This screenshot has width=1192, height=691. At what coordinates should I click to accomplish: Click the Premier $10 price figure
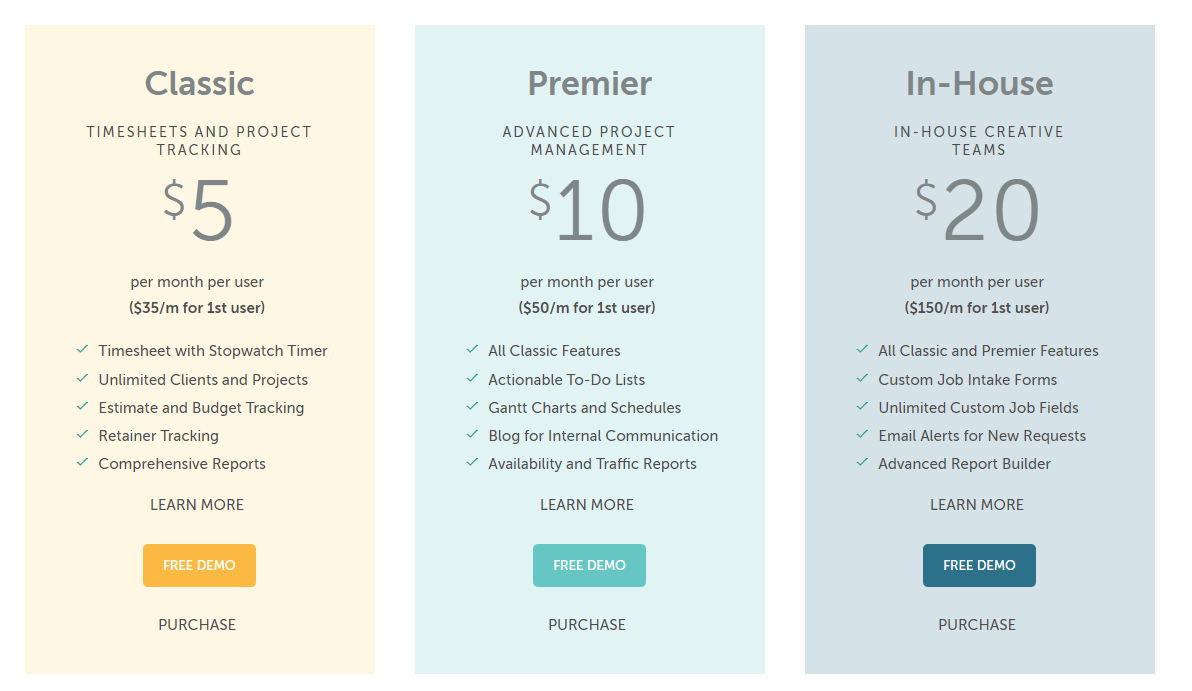[588, 212]
